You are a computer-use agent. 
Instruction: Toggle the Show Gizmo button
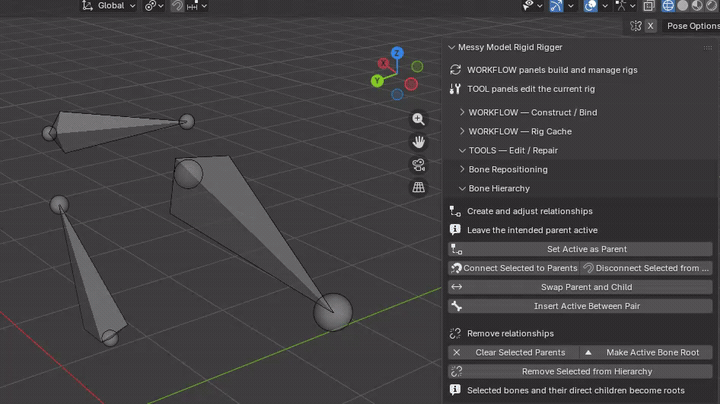pyautogui.click(x=556, y=6)
